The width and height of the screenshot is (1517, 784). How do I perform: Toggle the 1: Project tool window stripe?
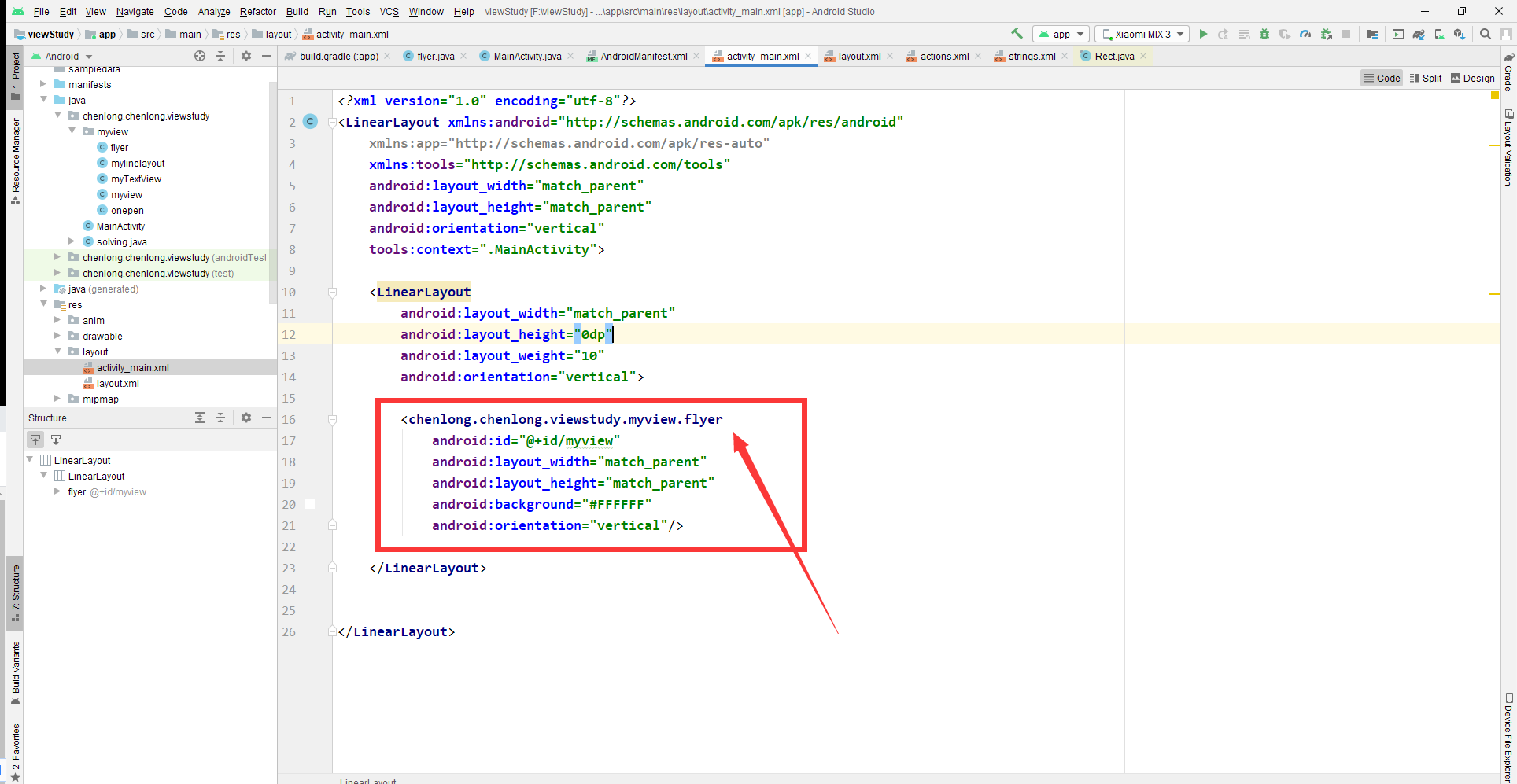pos(15,76)
